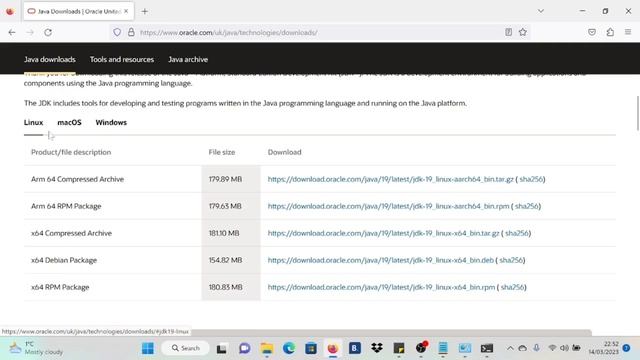Viewport: 640px width, 360px height.
Task: Switch to the Linux tab
Action: (33, 122)
